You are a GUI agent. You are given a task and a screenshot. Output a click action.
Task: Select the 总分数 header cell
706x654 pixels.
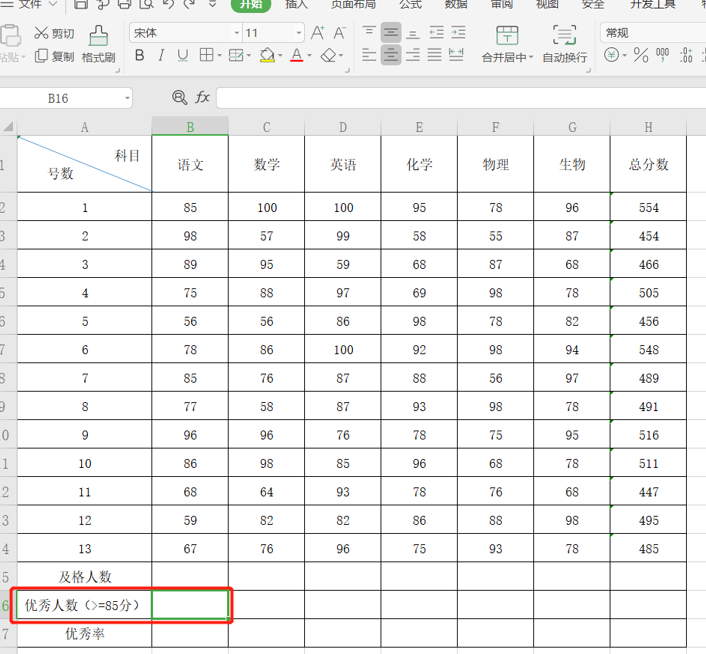648,164
